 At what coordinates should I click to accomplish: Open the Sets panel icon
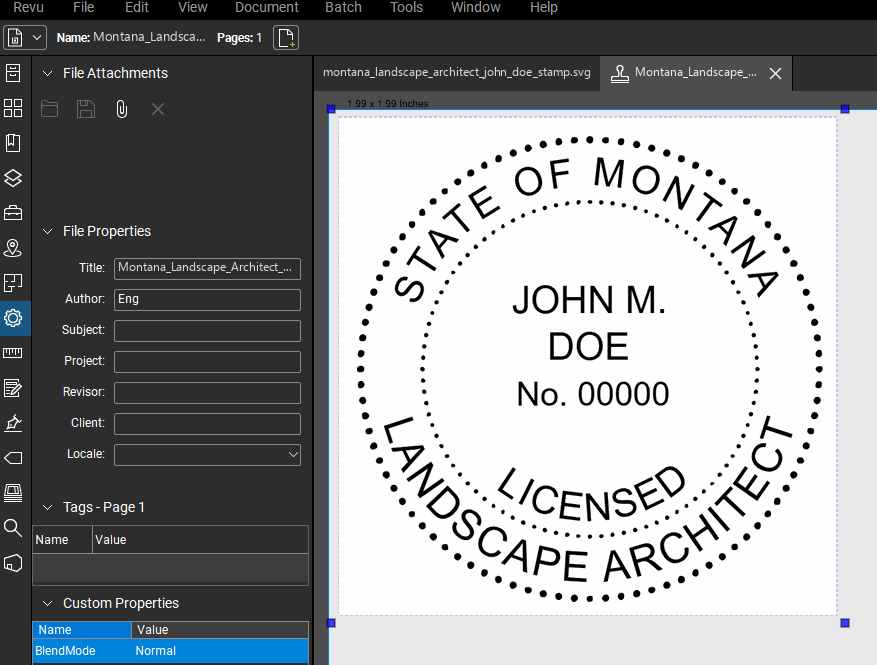click(13, 283)
